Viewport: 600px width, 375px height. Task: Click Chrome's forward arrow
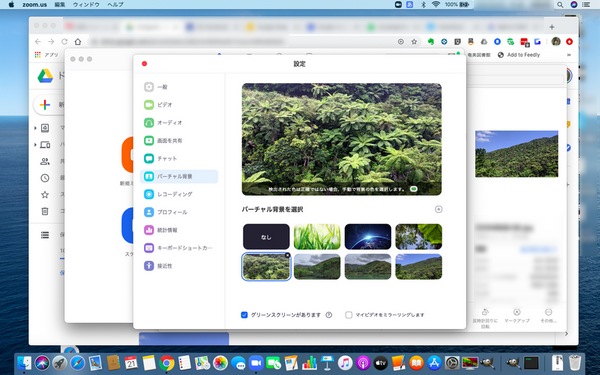pos(51,42)
